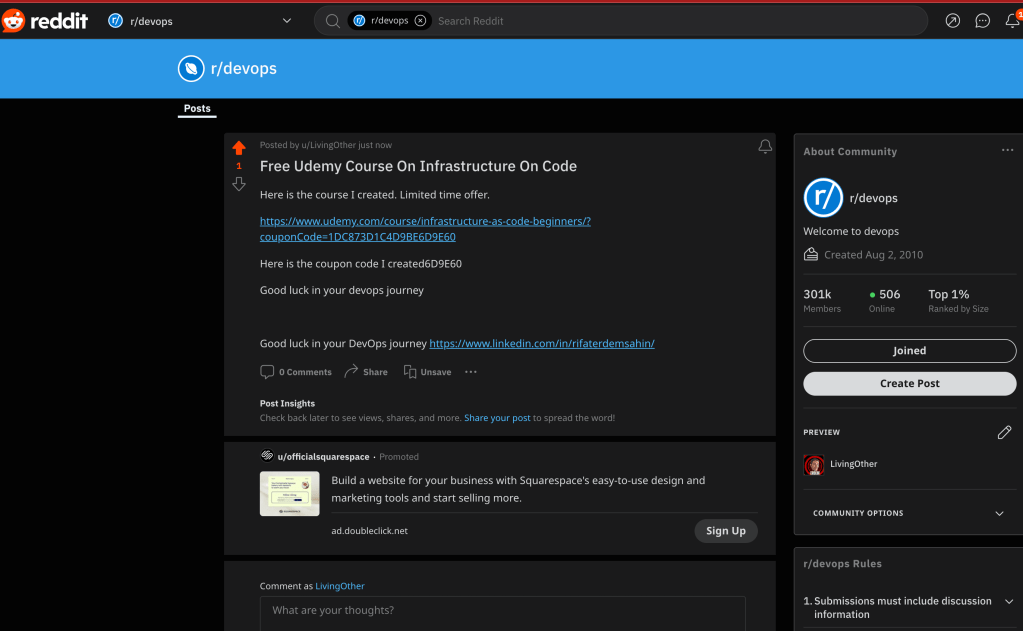Viewport: 1023px width, 631px height.
Task: Click the Welcome to devops description
Action: pyautogui.click(x=851, y=231)
